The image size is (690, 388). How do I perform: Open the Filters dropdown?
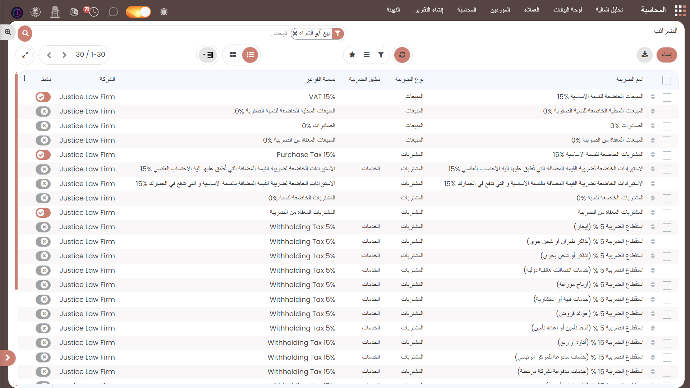coord(381,55)
